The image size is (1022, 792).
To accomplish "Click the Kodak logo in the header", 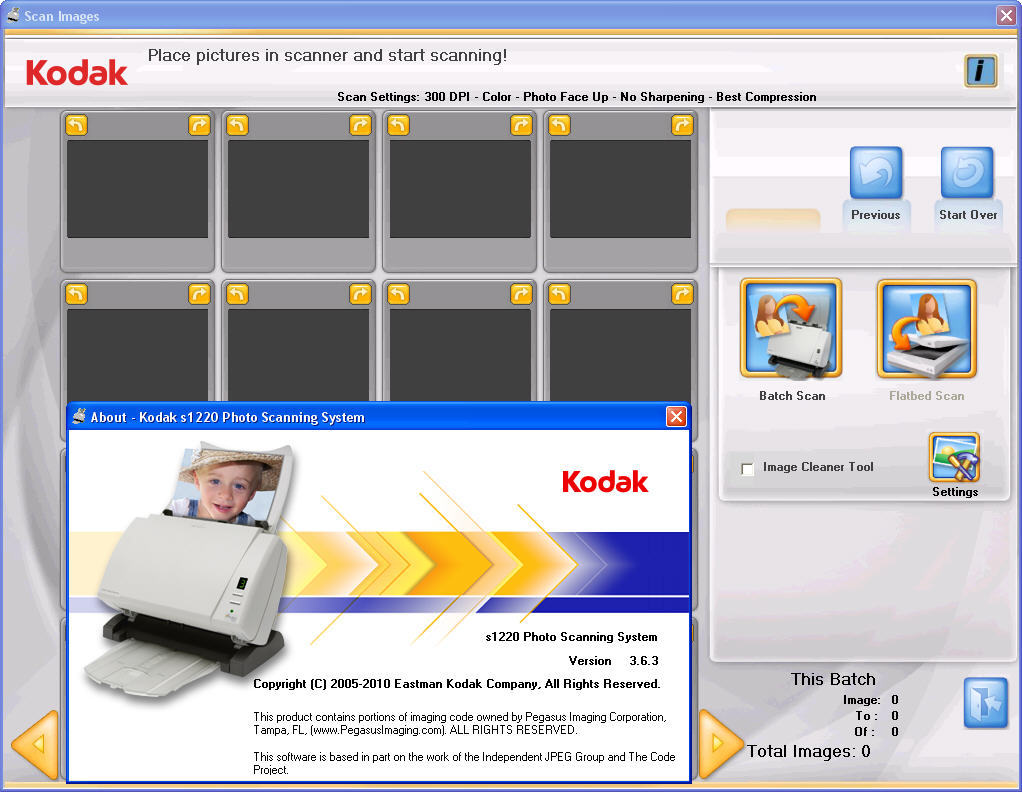I will (x=75, y=71).
